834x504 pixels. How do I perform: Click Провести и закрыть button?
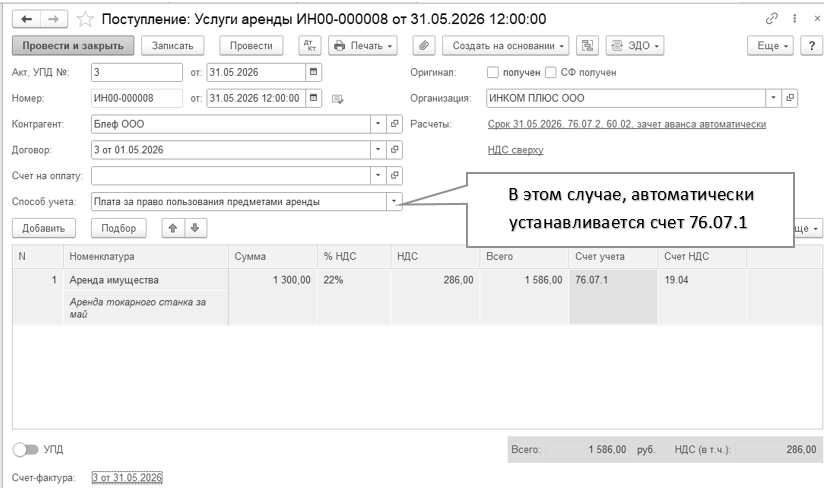tap(73, 46)
